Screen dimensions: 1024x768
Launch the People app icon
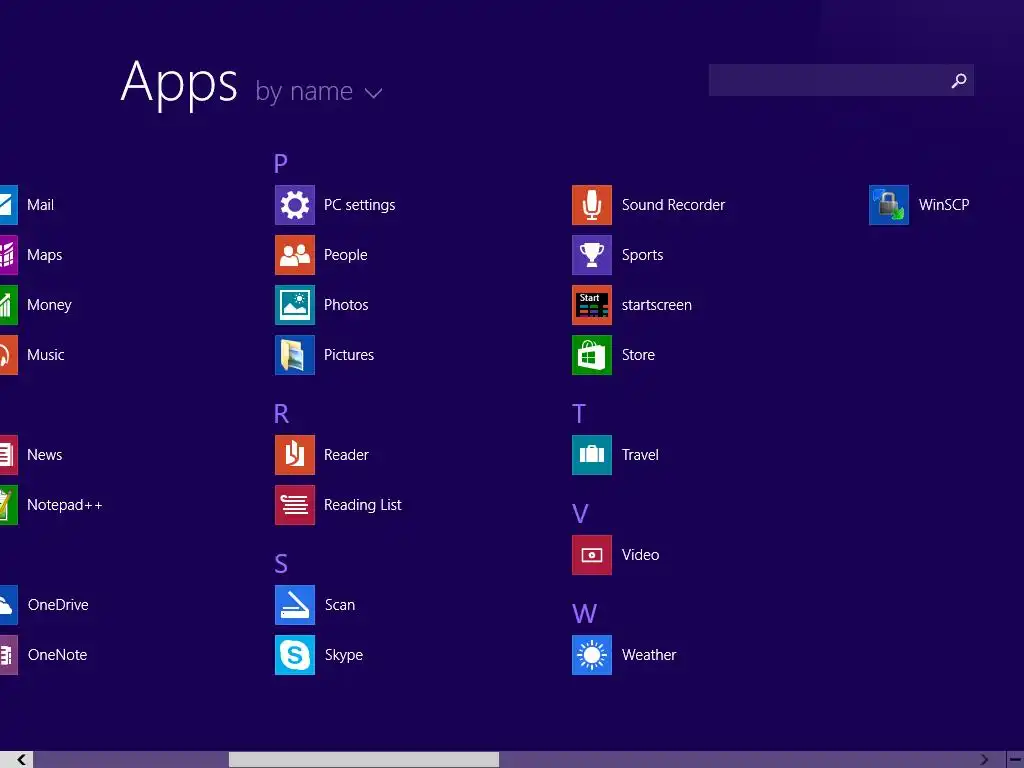295,255
